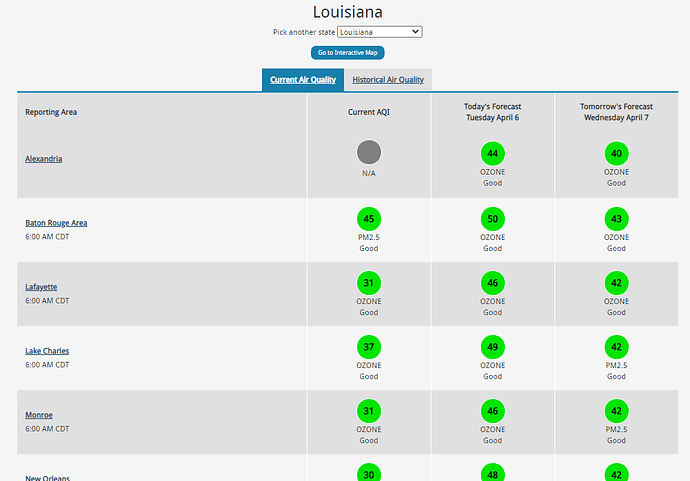Click New Orleans today forecast 48 circle
Image resolution: width=690 pixels, height=481 pixels.
[x=492, y=473]
